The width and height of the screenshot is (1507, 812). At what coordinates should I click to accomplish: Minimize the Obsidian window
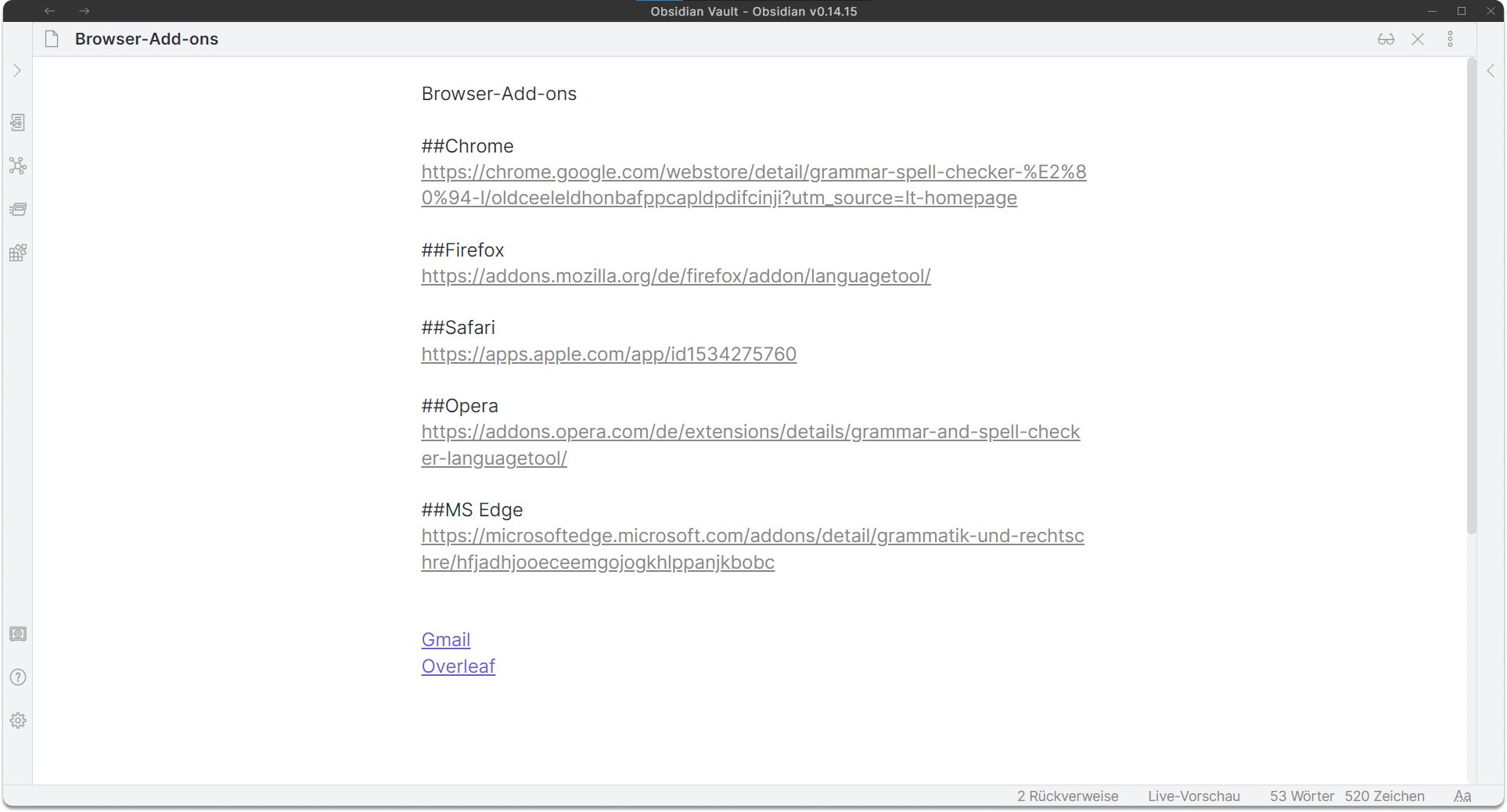point(1432,11)
